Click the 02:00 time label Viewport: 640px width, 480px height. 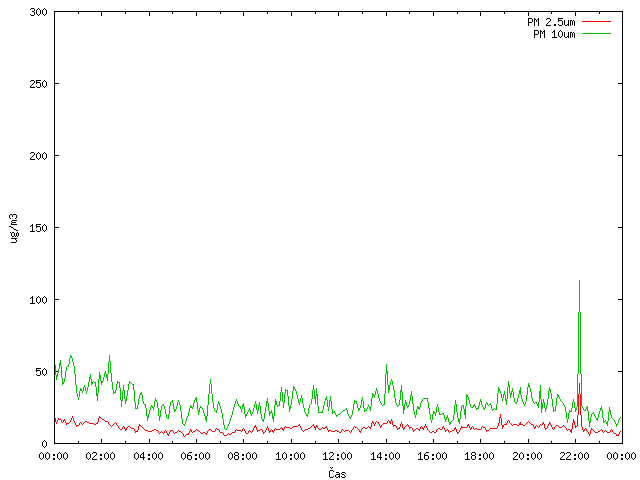(x=100, y=456)
